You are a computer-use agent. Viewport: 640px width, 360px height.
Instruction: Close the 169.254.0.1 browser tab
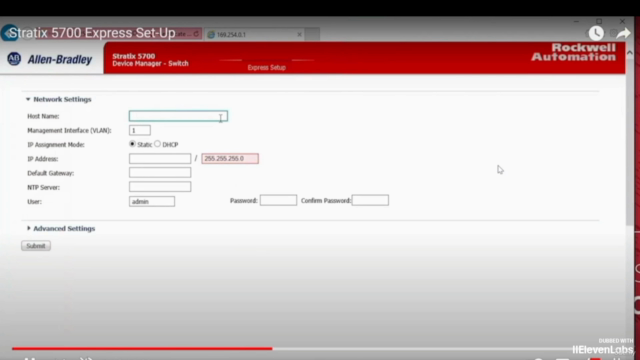[x=300, y=35]
